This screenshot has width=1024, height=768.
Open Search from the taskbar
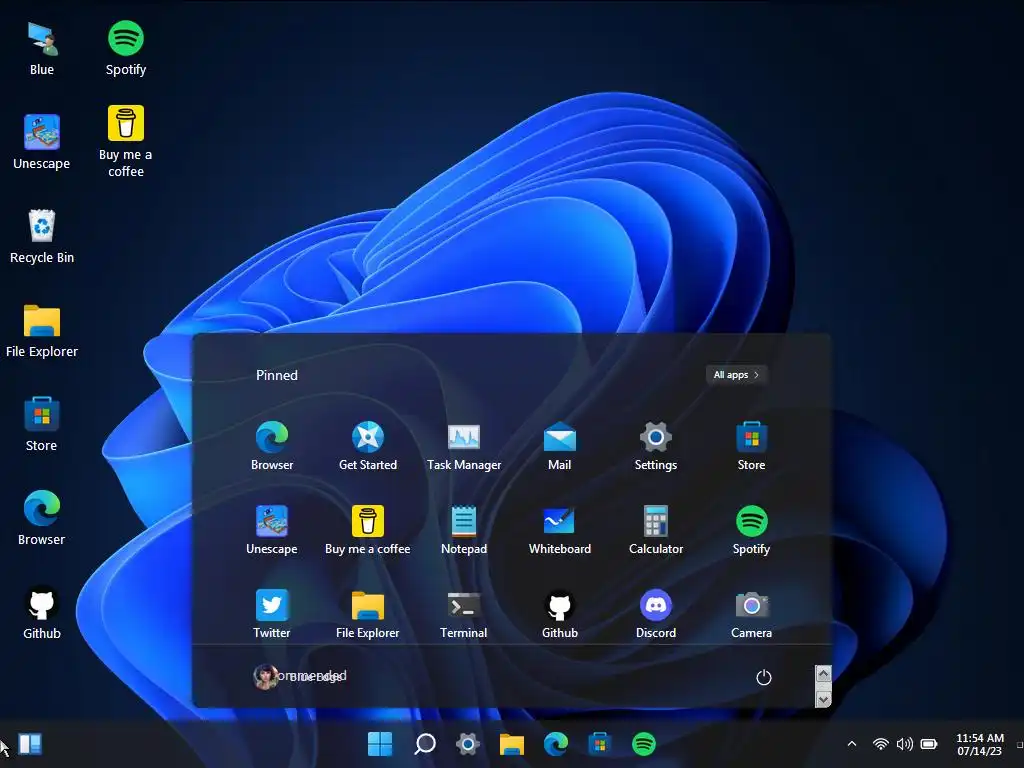click(424, 743)
